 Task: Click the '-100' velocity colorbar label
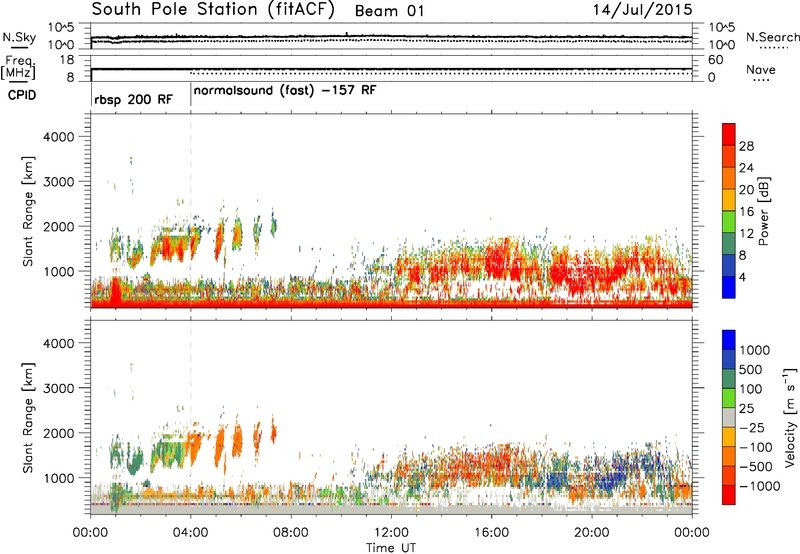tap(756, 447)
